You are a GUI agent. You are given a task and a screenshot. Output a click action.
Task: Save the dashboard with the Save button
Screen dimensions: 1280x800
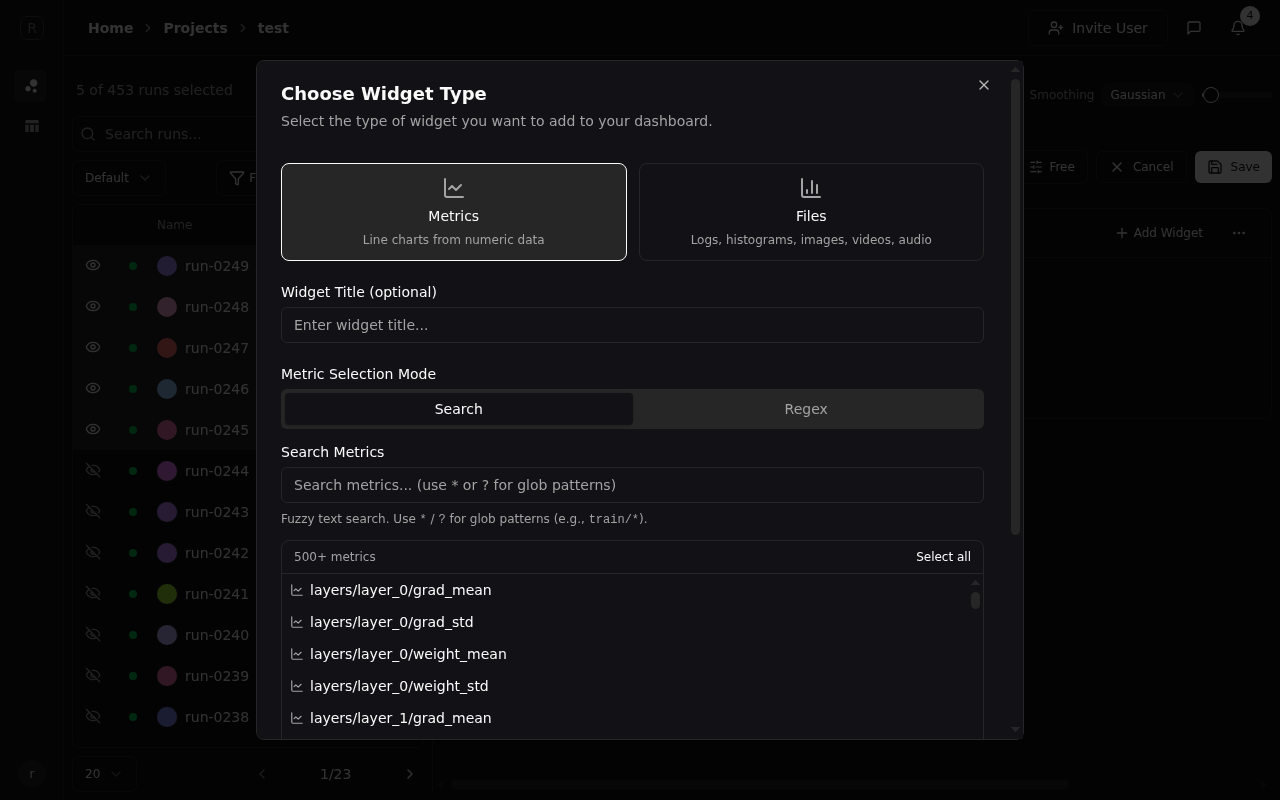click(x=1232, y=167)
